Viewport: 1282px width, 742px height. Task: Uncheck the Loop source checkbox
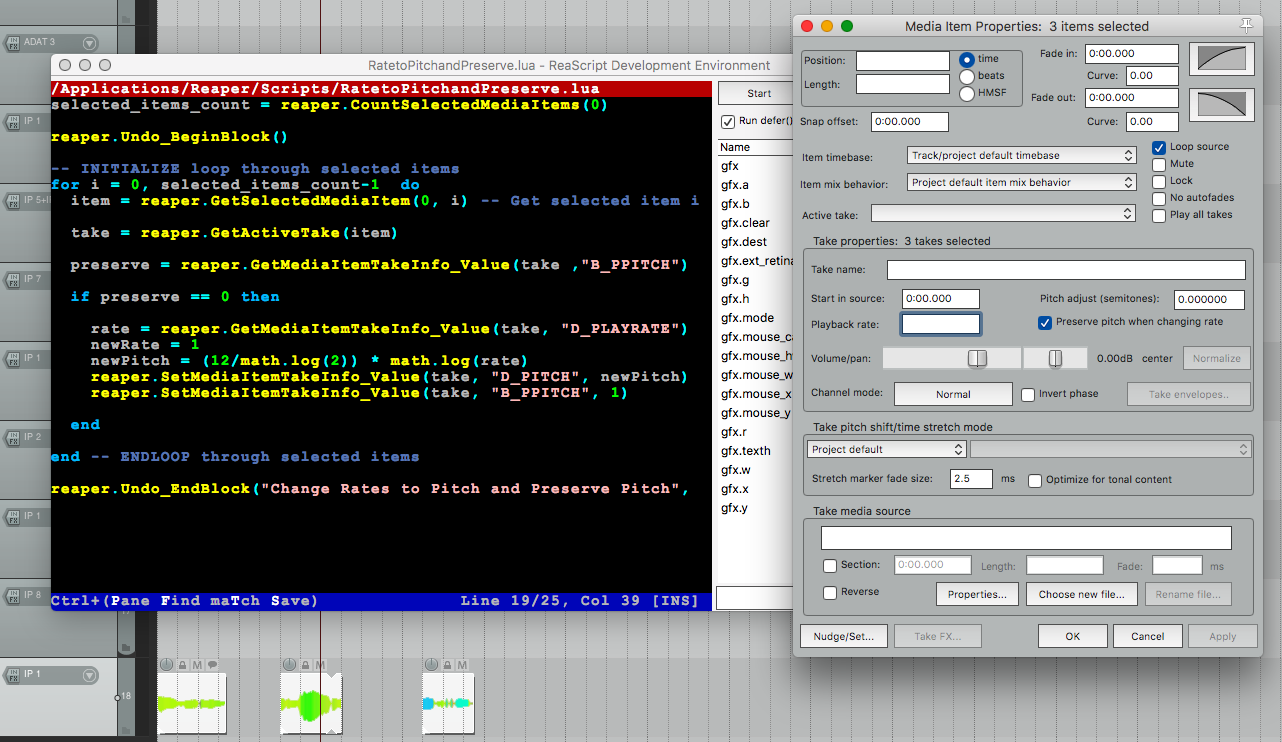pos(1159,147)
